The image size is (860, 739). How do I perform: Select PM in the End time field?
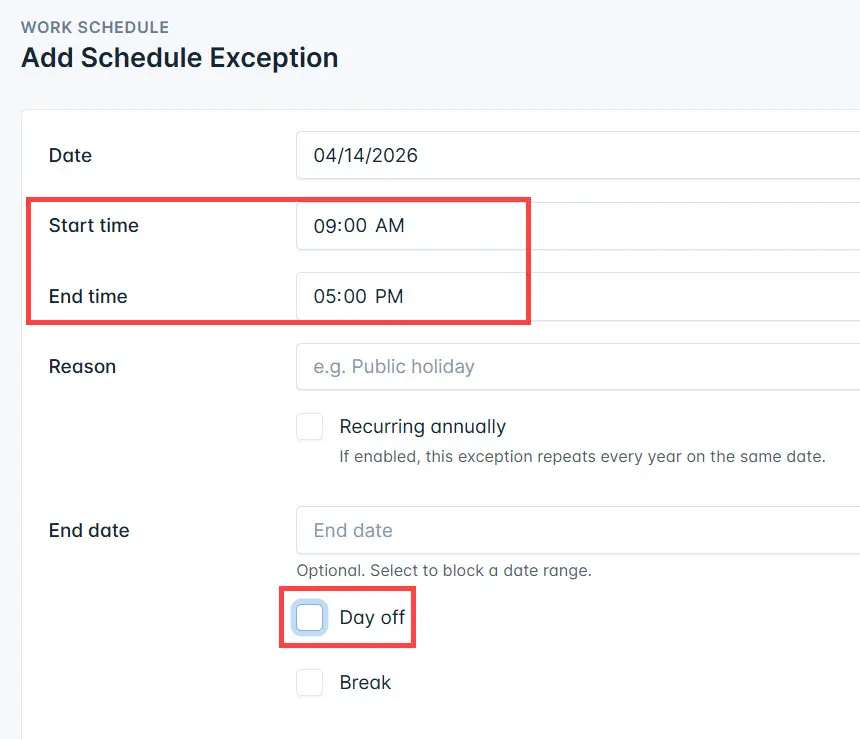390,296
